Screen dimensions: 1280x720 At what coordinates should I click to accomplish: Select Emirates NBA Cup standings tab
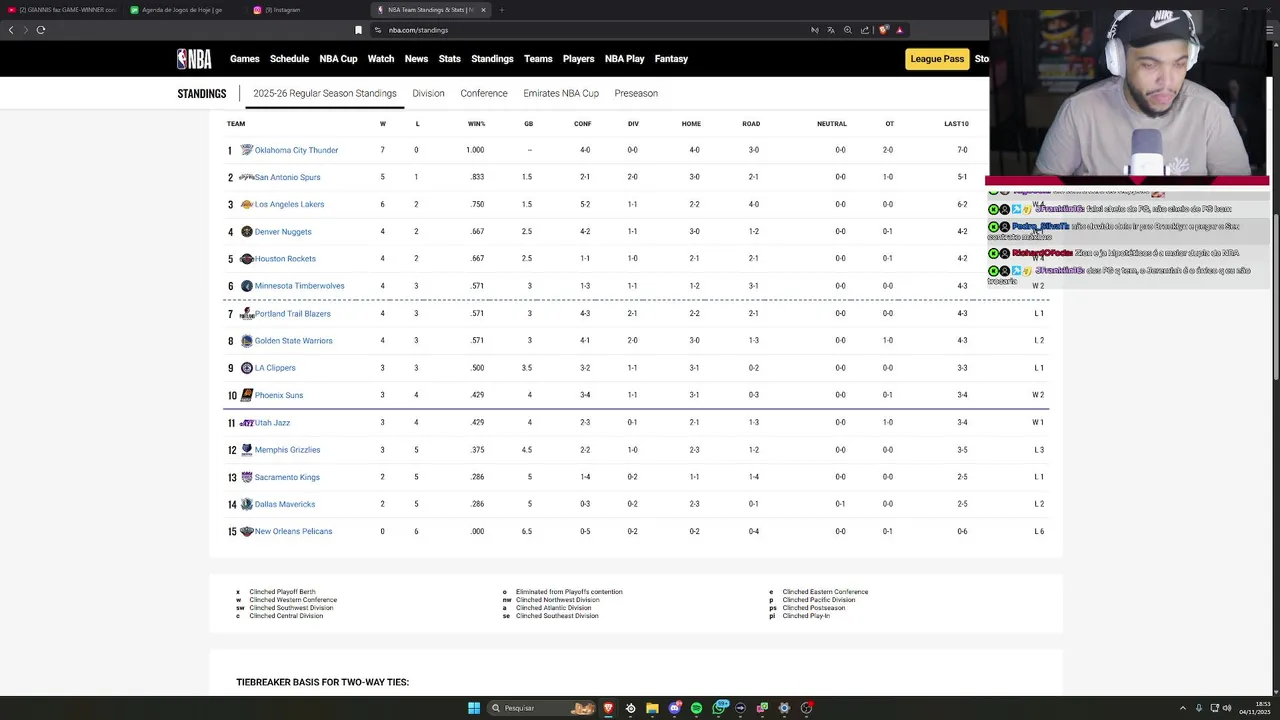tap(561, 93)
